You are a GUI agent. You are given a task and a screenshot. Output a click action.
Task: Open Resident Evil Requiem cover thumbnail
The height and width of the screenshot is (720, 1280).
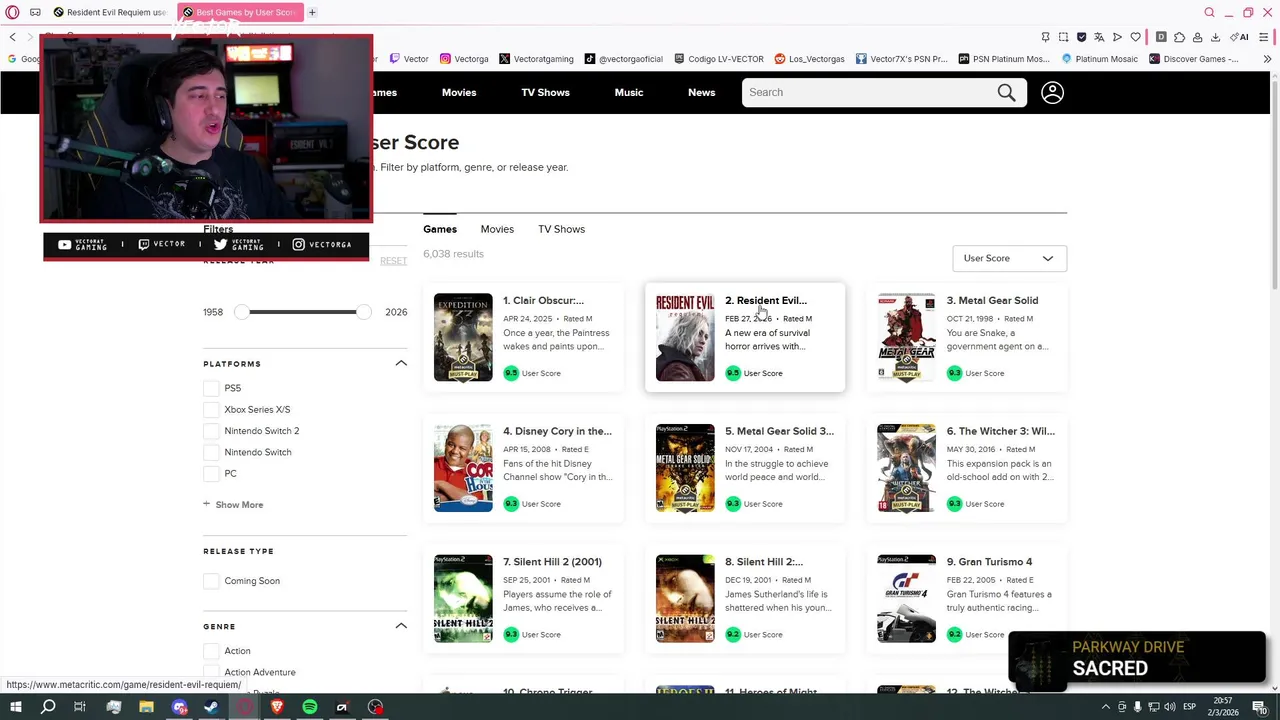(x=685, y=337)
